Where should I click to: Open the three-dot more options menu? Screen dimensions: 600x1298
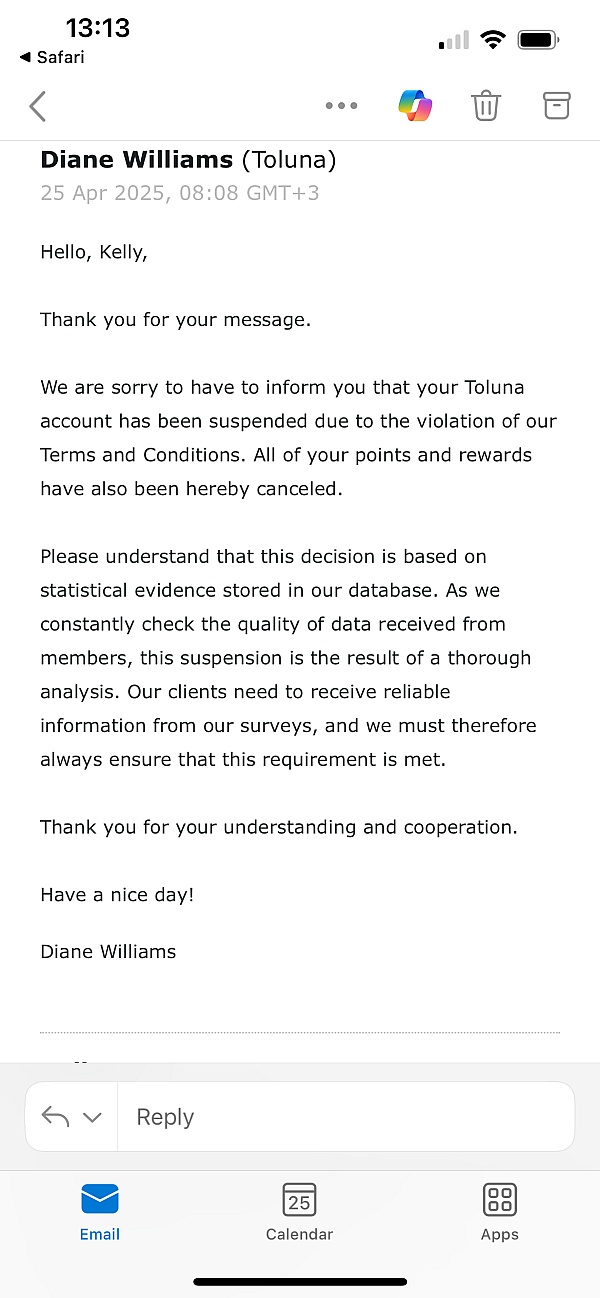[341, 106]
